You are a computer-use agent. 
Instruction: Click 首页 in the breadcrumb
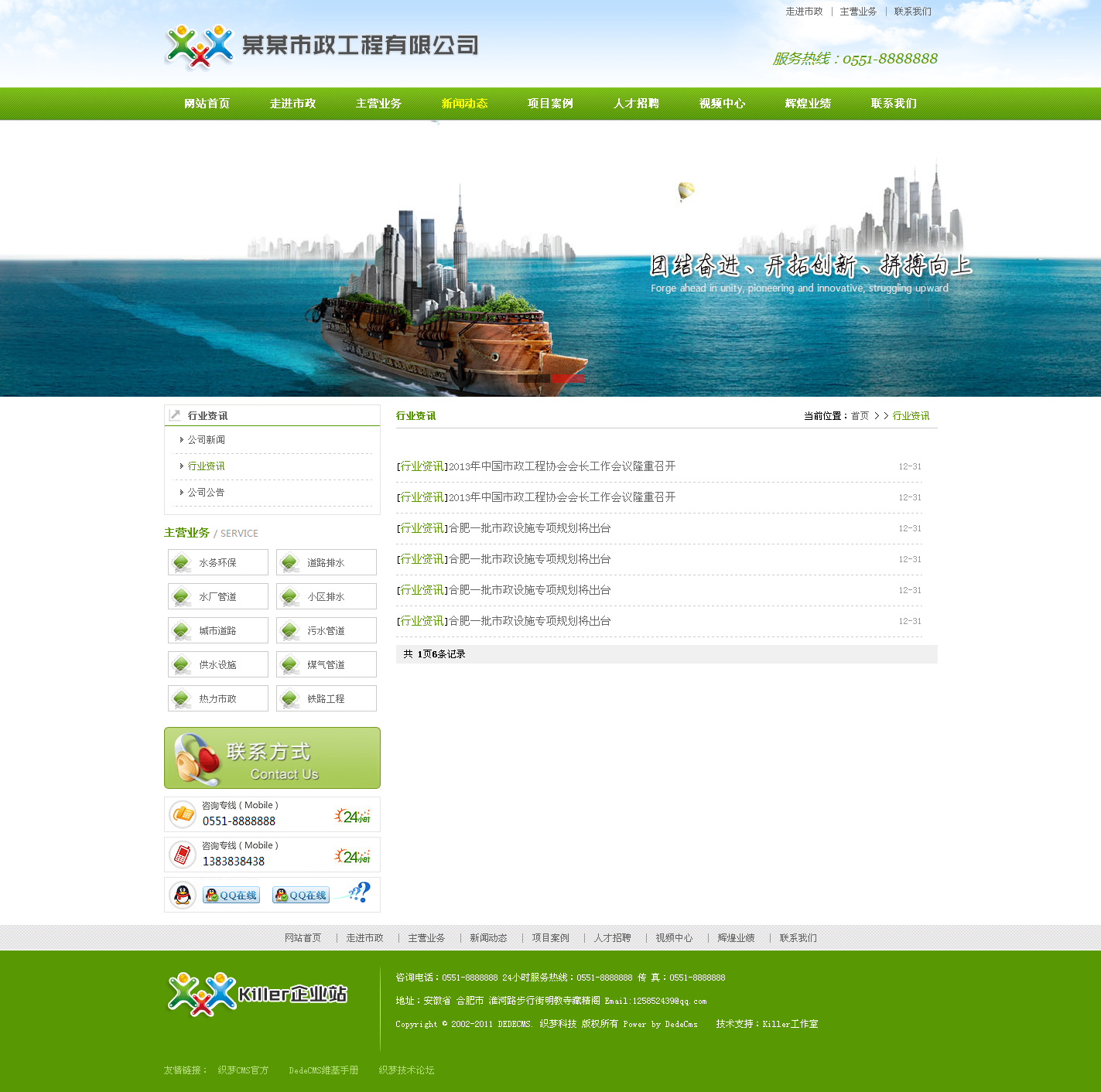click(860, 416)
